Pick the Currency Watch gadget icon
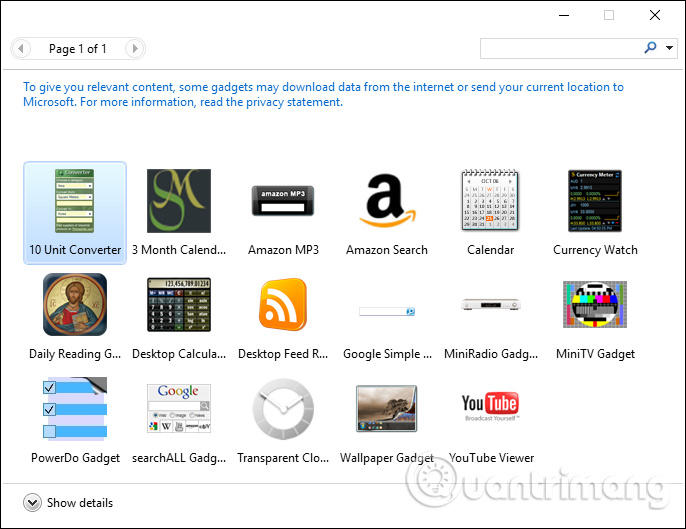Image resolution: width=686 pixels, height=529 pixels. tap(595, 200)
